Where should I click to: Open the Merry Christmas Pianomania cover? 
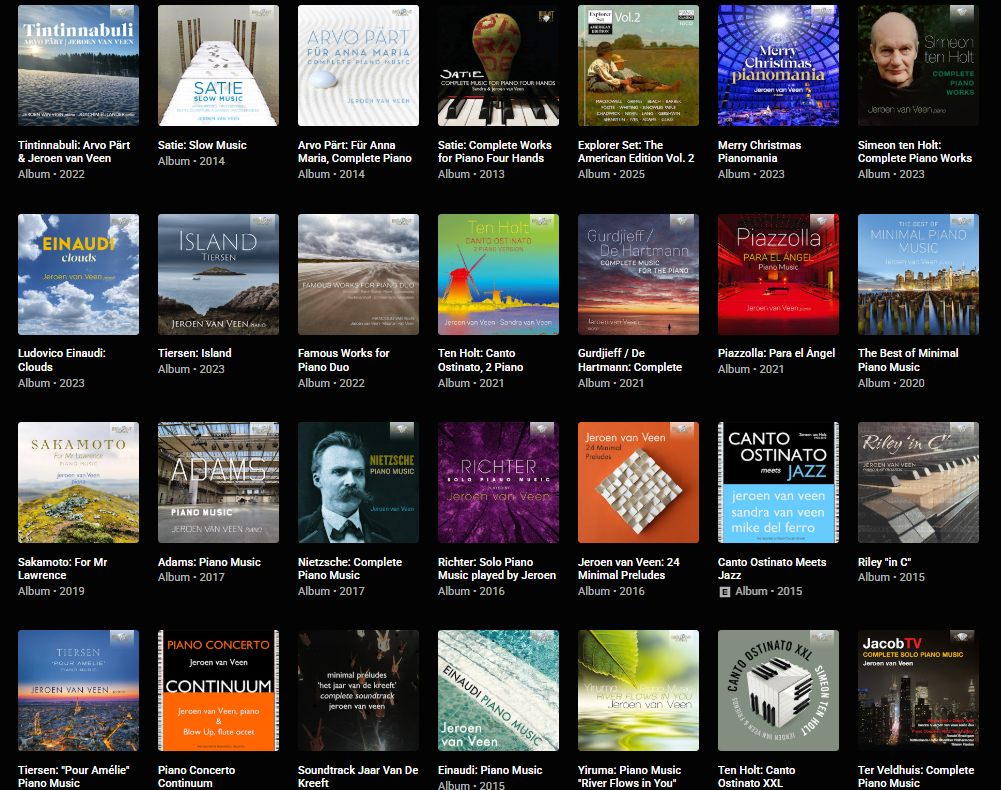tap(778, 65)
